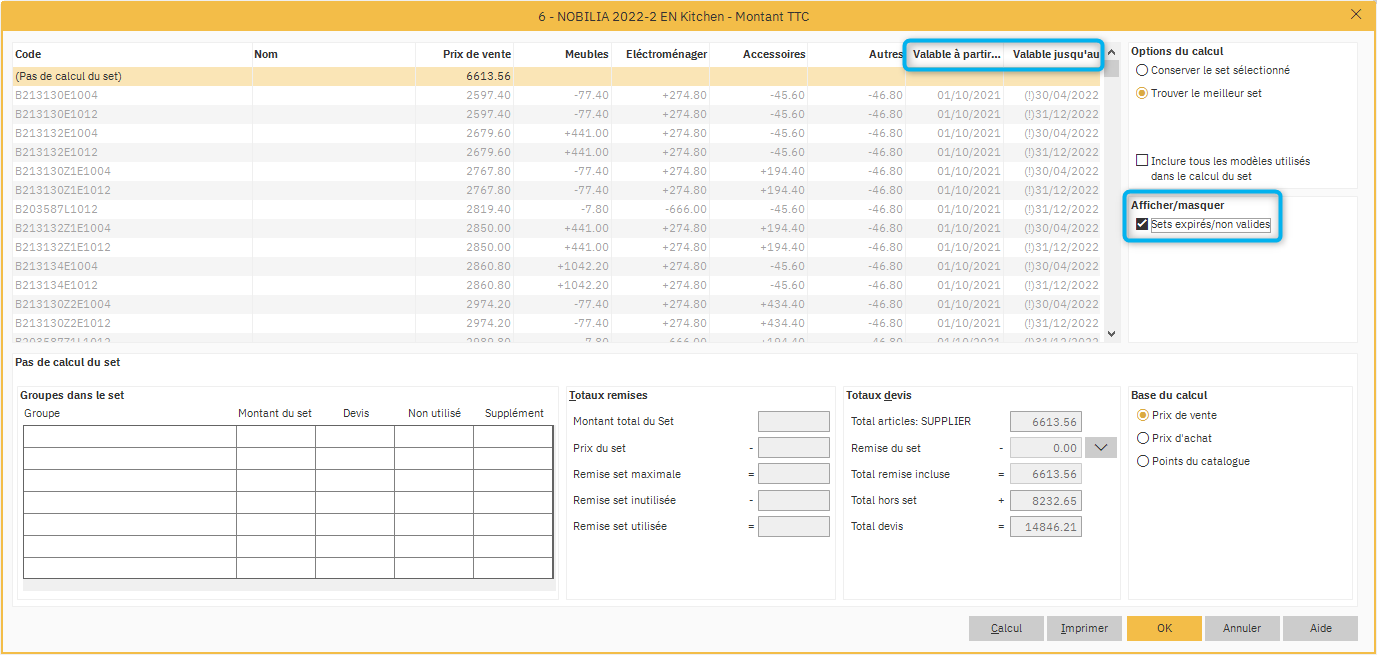
Task: Select 'Conserver le set sélectionné' radio option
Action: pyautogui.click(x=1142, y=71)
